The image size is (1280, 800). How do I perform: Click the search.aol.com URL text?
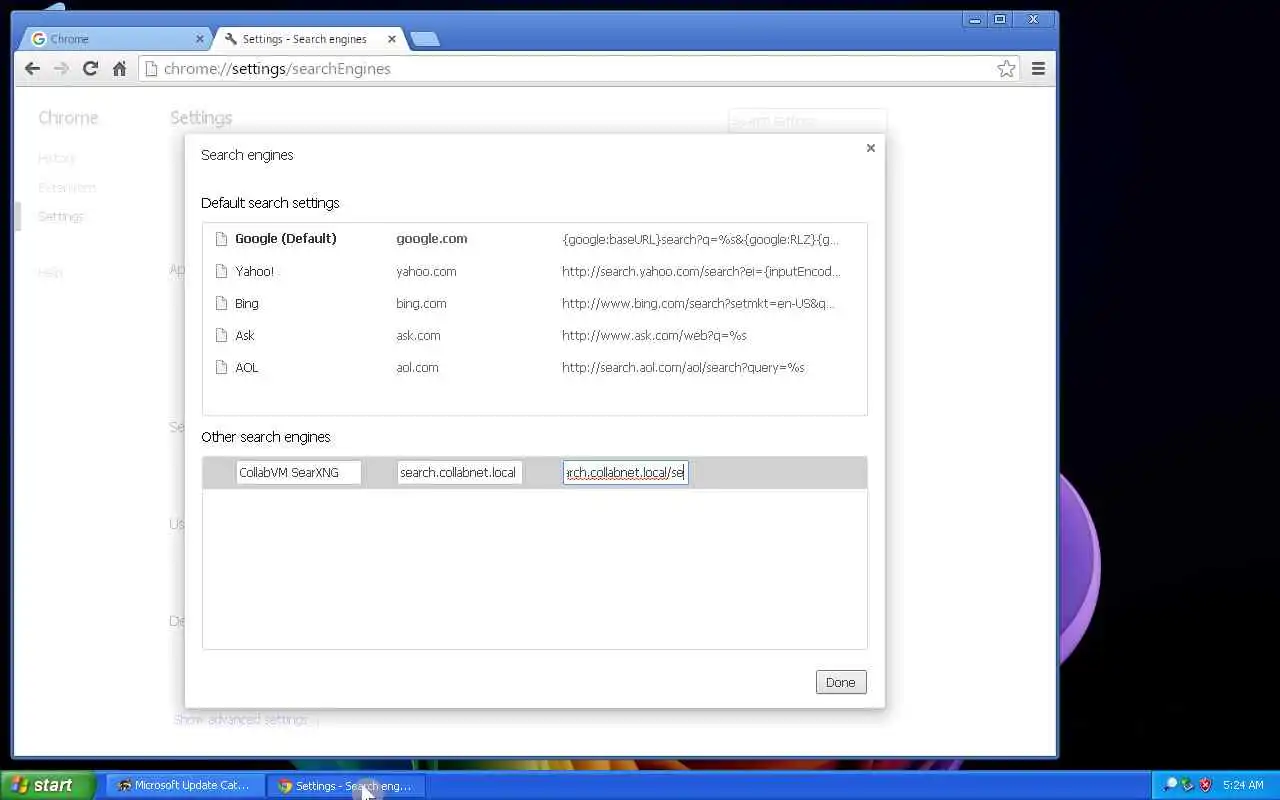pyautogui.click(x=683, y=367)
